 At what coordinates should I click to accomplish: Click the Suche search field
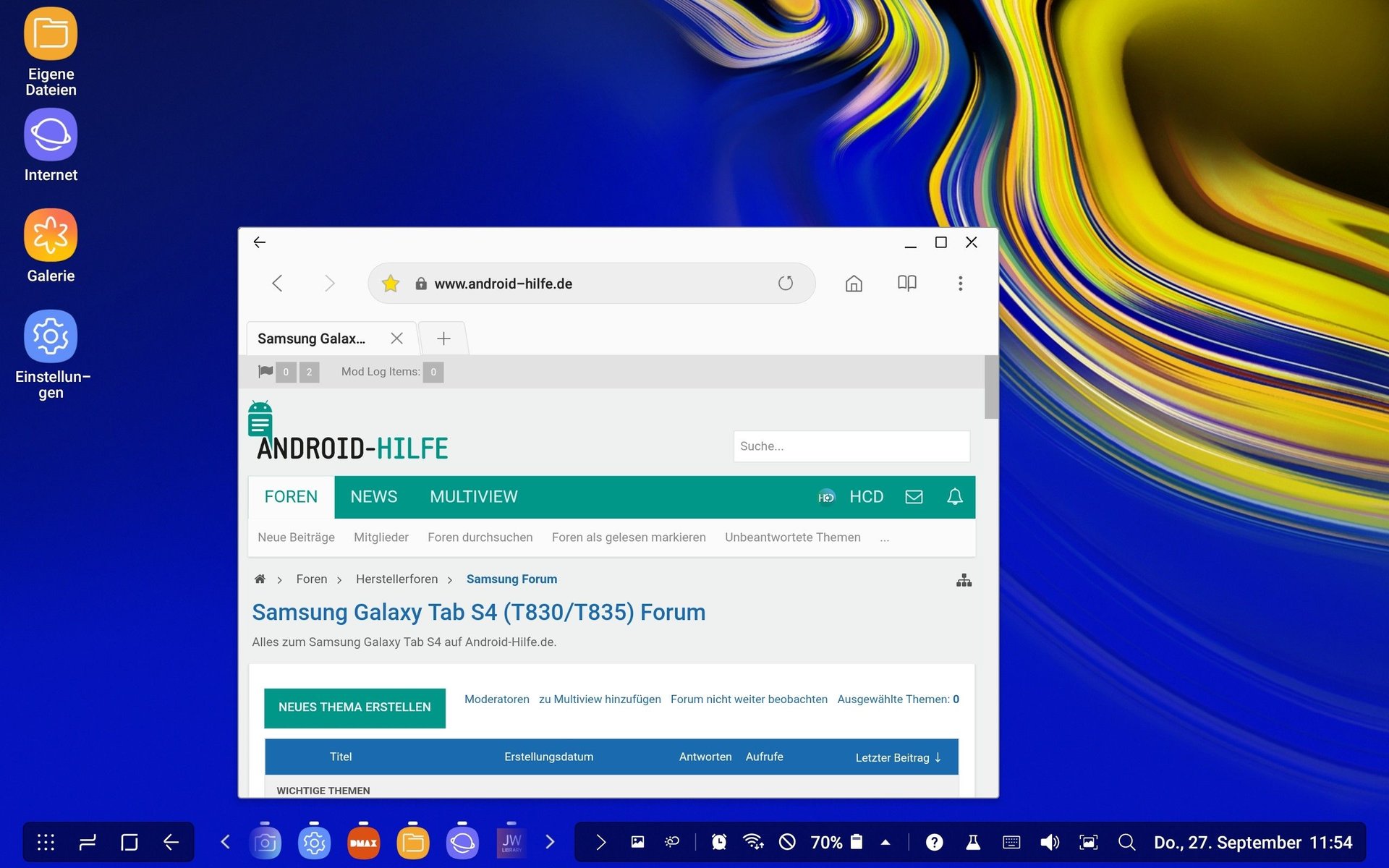coord(851,446)
